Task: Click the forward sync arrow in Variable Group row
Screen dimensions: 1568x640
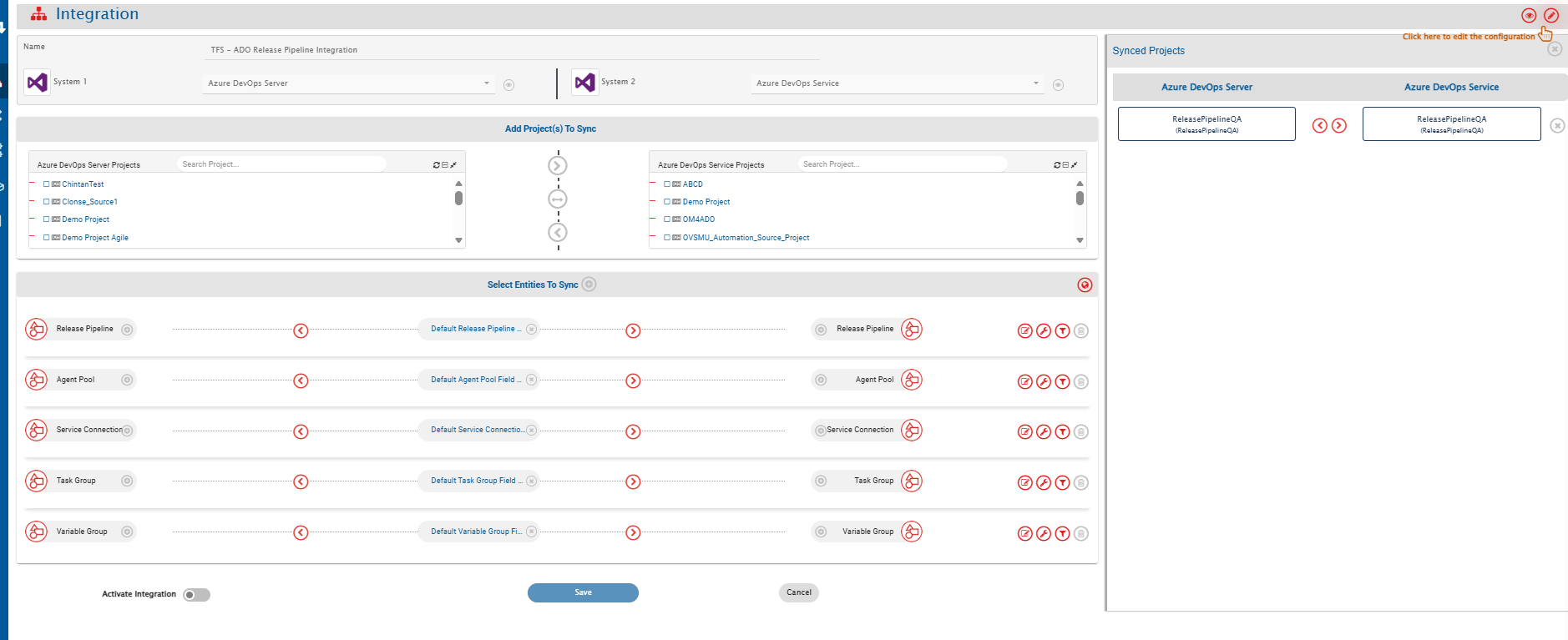Action: click(x=633, y=533)
